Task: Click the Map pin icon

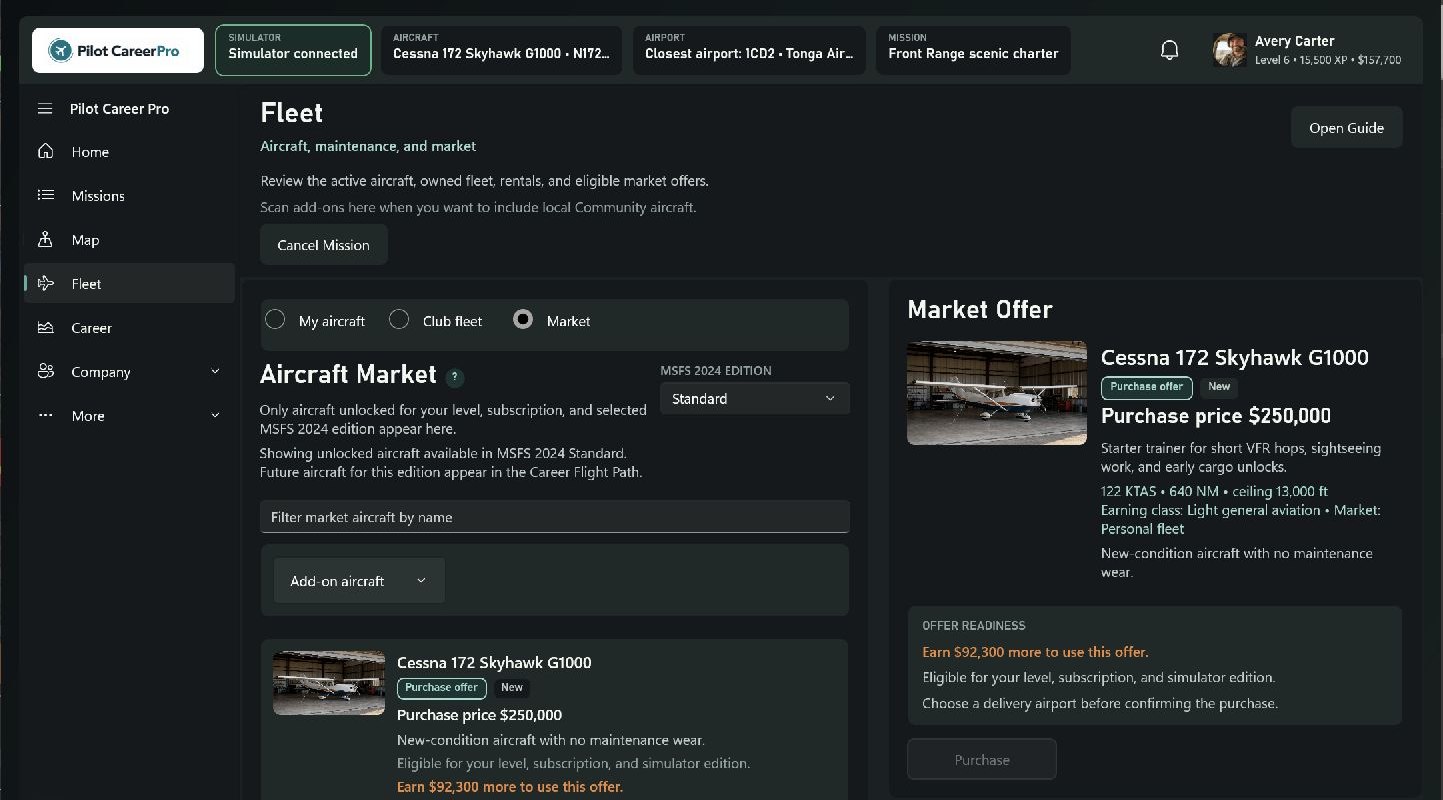Action: click(x=45, y=240)
